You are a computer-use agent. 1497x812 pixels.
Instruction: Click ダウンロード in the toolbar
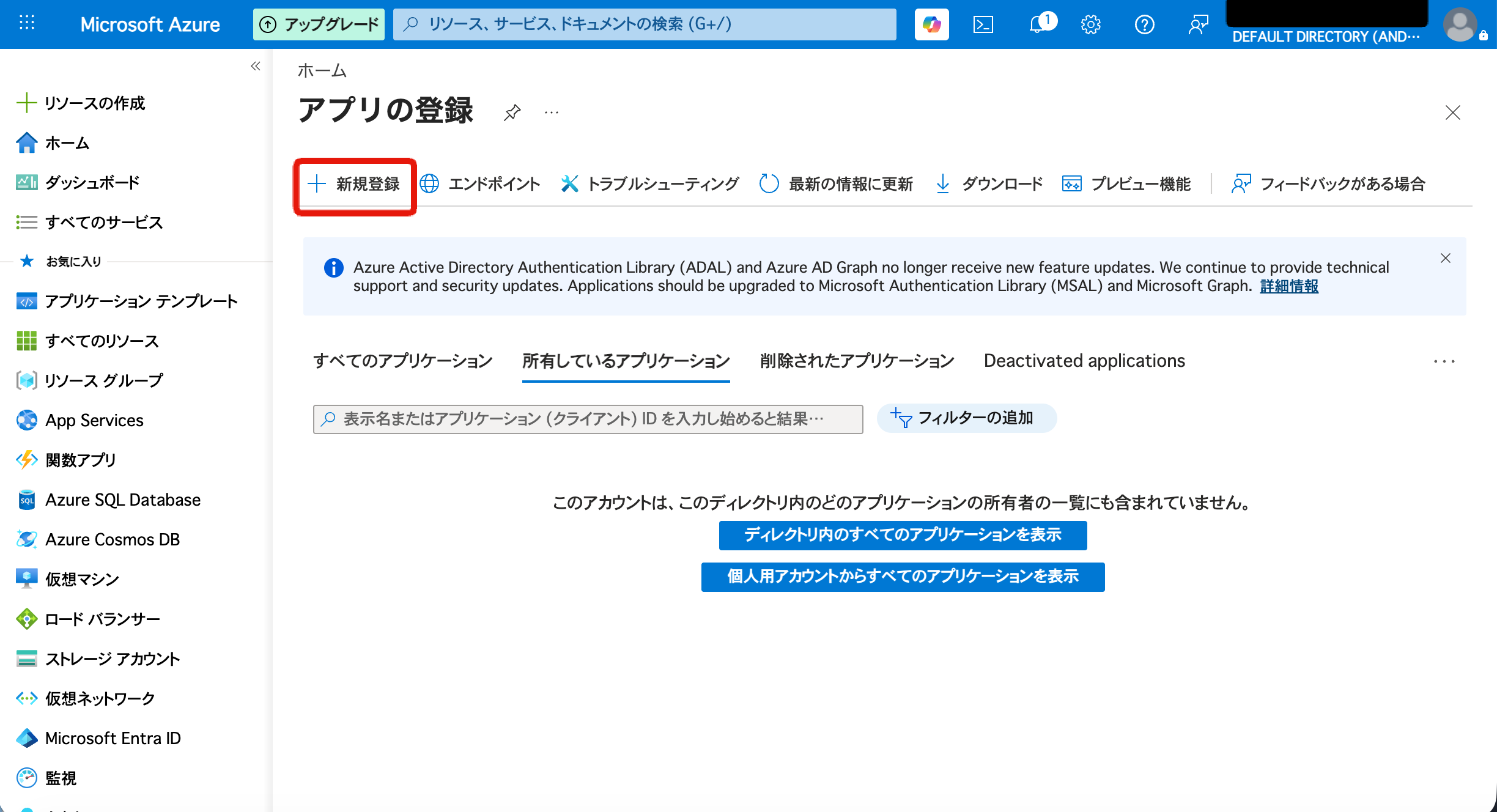pos(989,183)
